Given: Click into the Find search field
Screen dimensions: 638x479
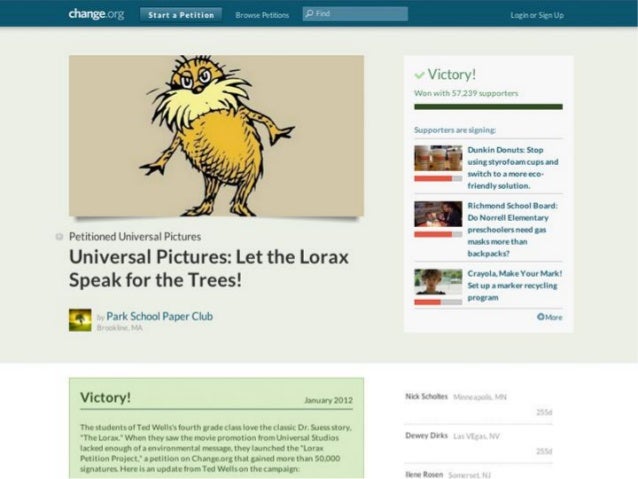Looking at the screenshot, I should 355,14.
